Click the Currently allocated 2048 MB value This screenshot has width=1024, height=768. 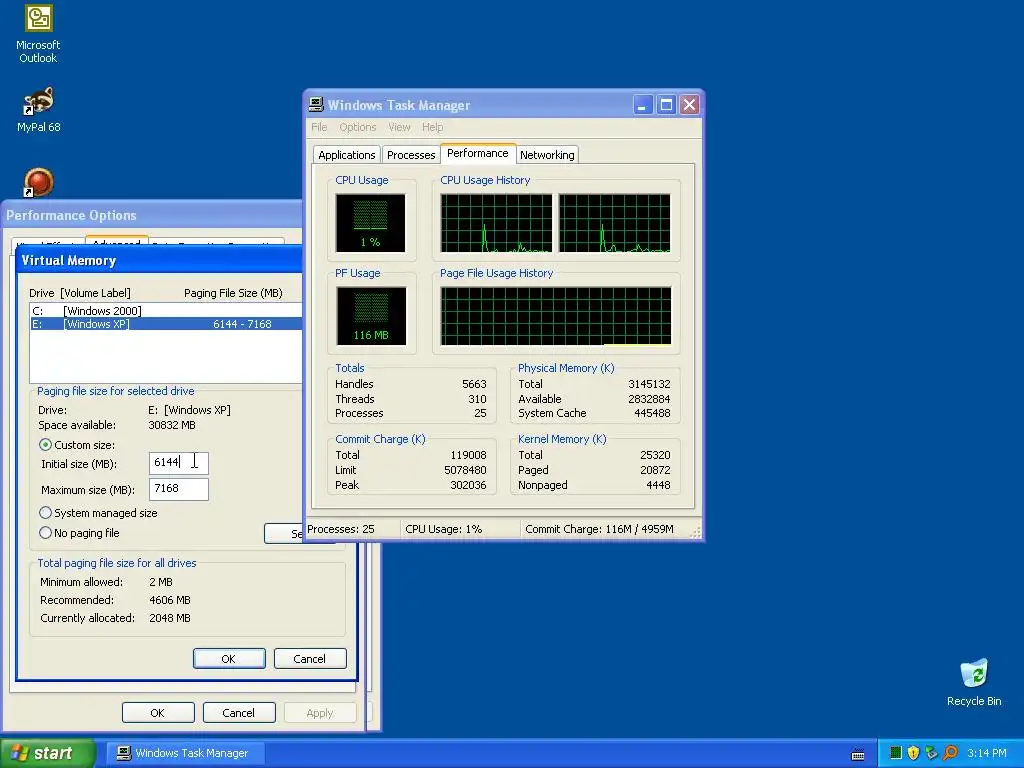click(x=170, y=618)
